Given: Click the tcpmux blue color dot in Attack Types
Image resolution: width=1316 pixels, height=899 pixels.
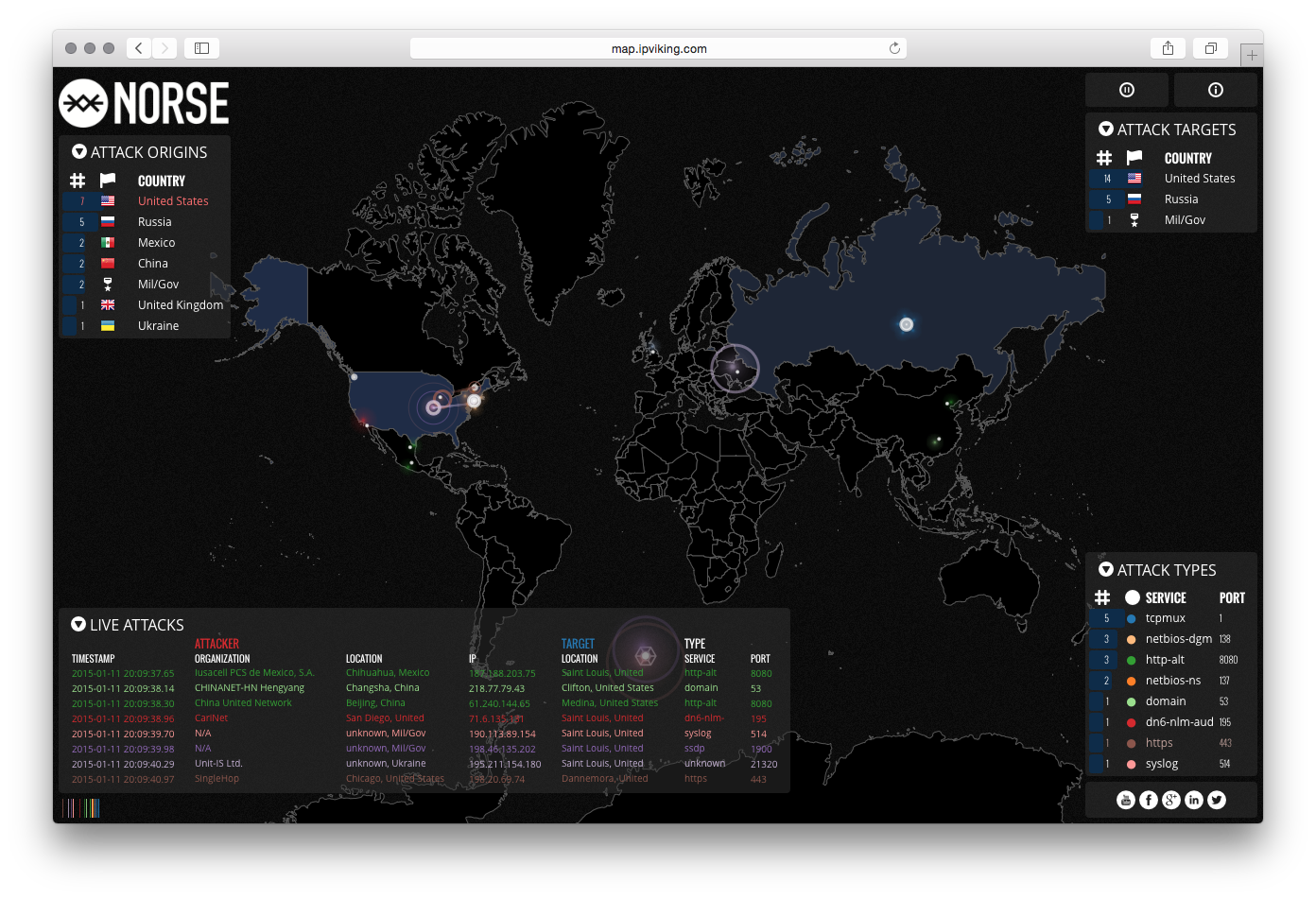Looking at the screenshot, I should coord(1131,618).
